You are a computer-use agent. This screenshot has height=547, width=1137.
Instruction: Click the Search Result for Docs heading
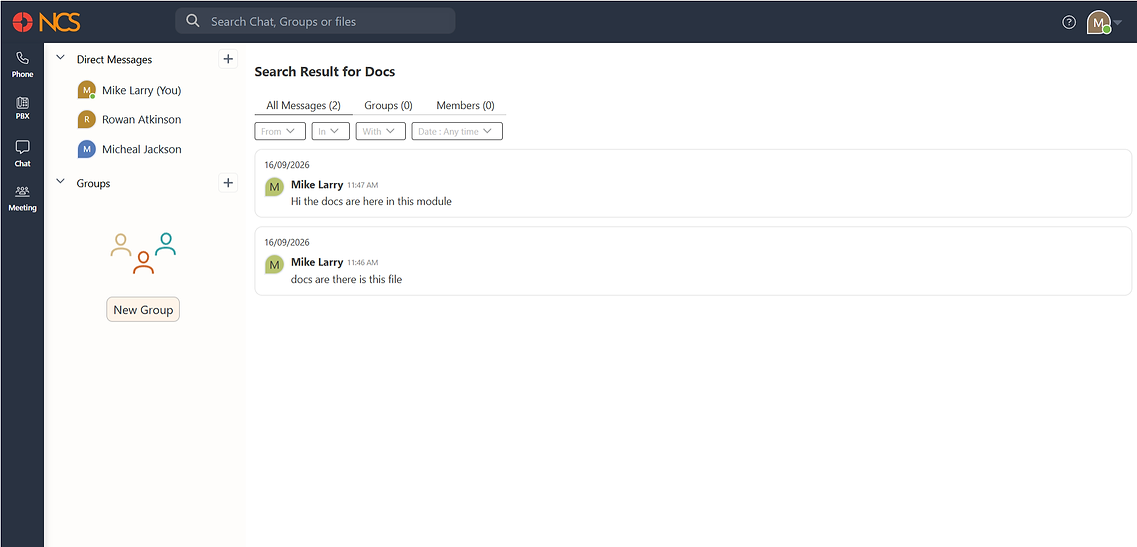tap(325, 72)
